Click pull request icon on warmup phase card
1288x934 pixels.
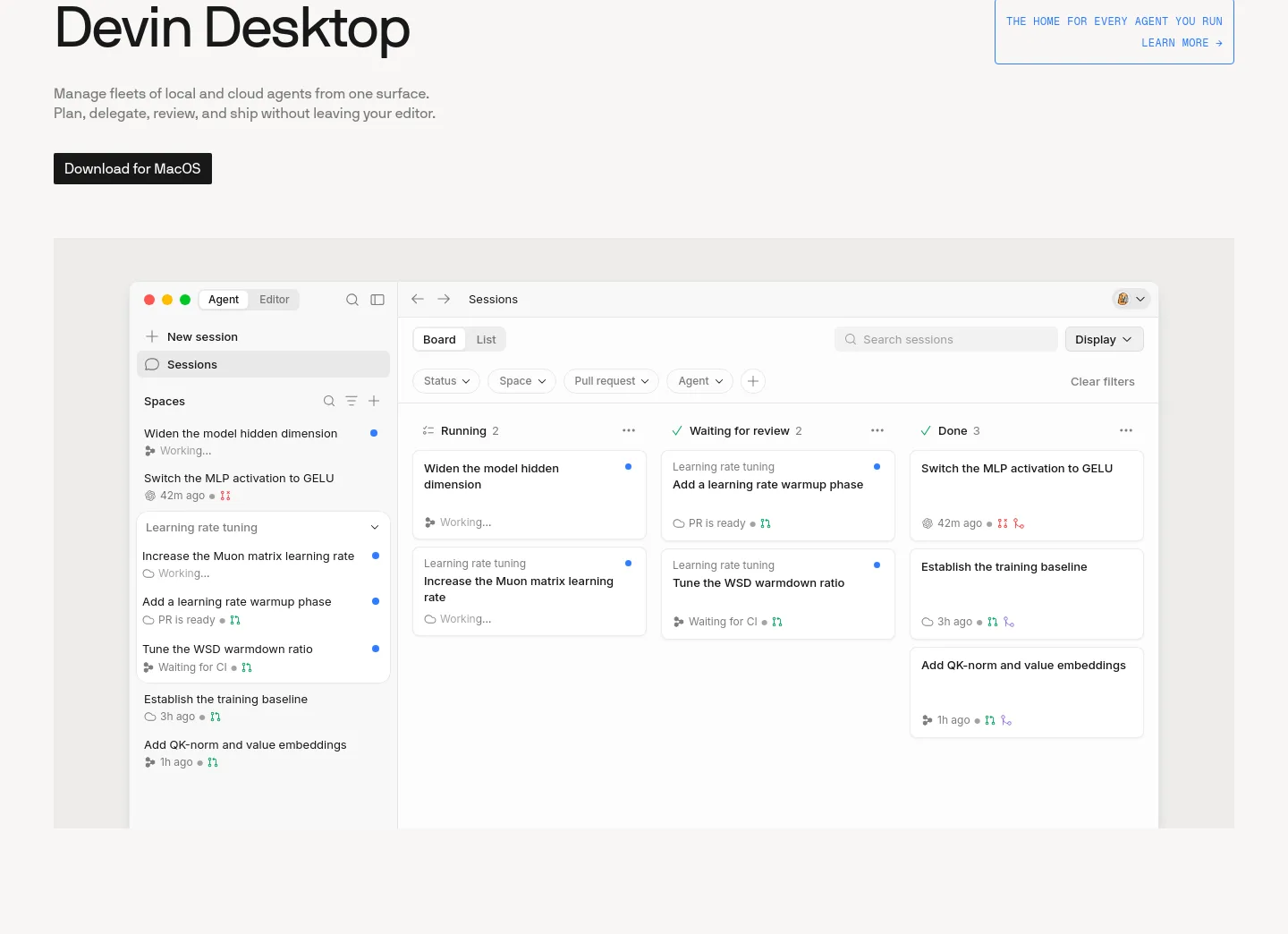(766, 523)
